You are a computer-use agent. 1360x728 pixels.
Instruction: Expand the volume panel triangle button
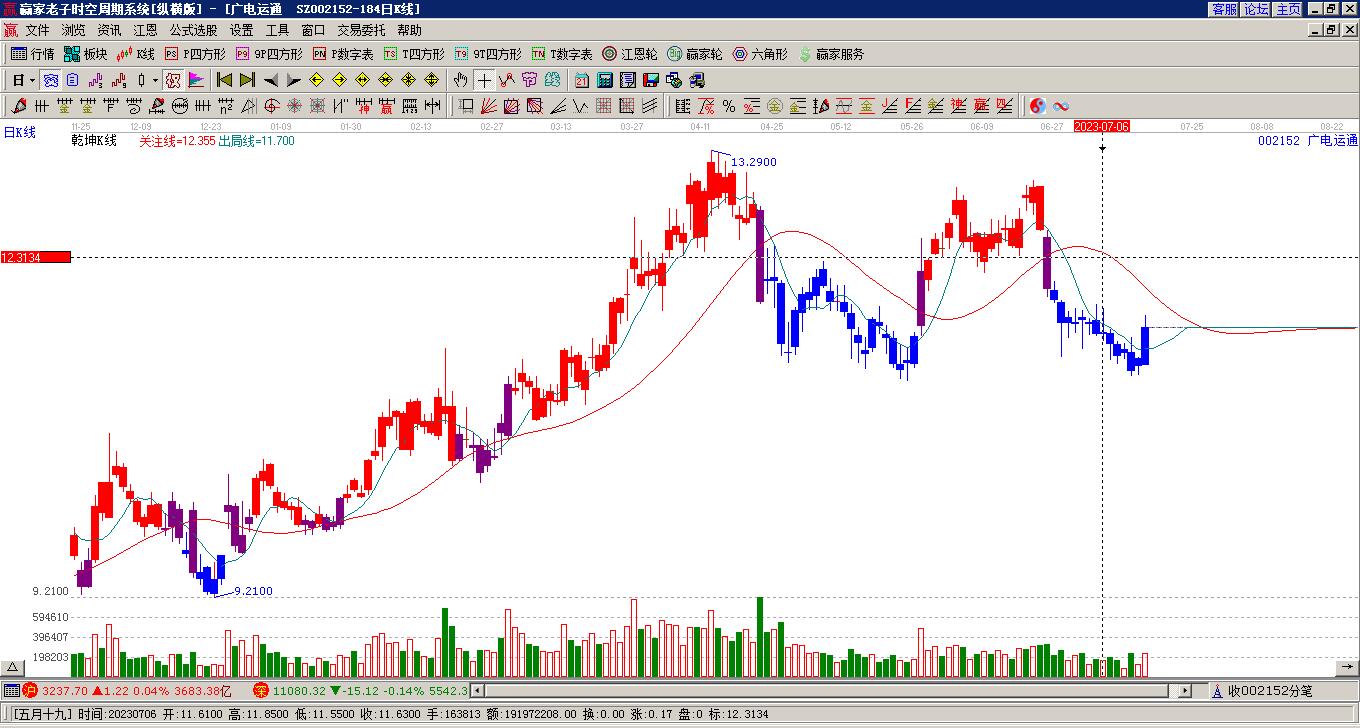point(13,667)
